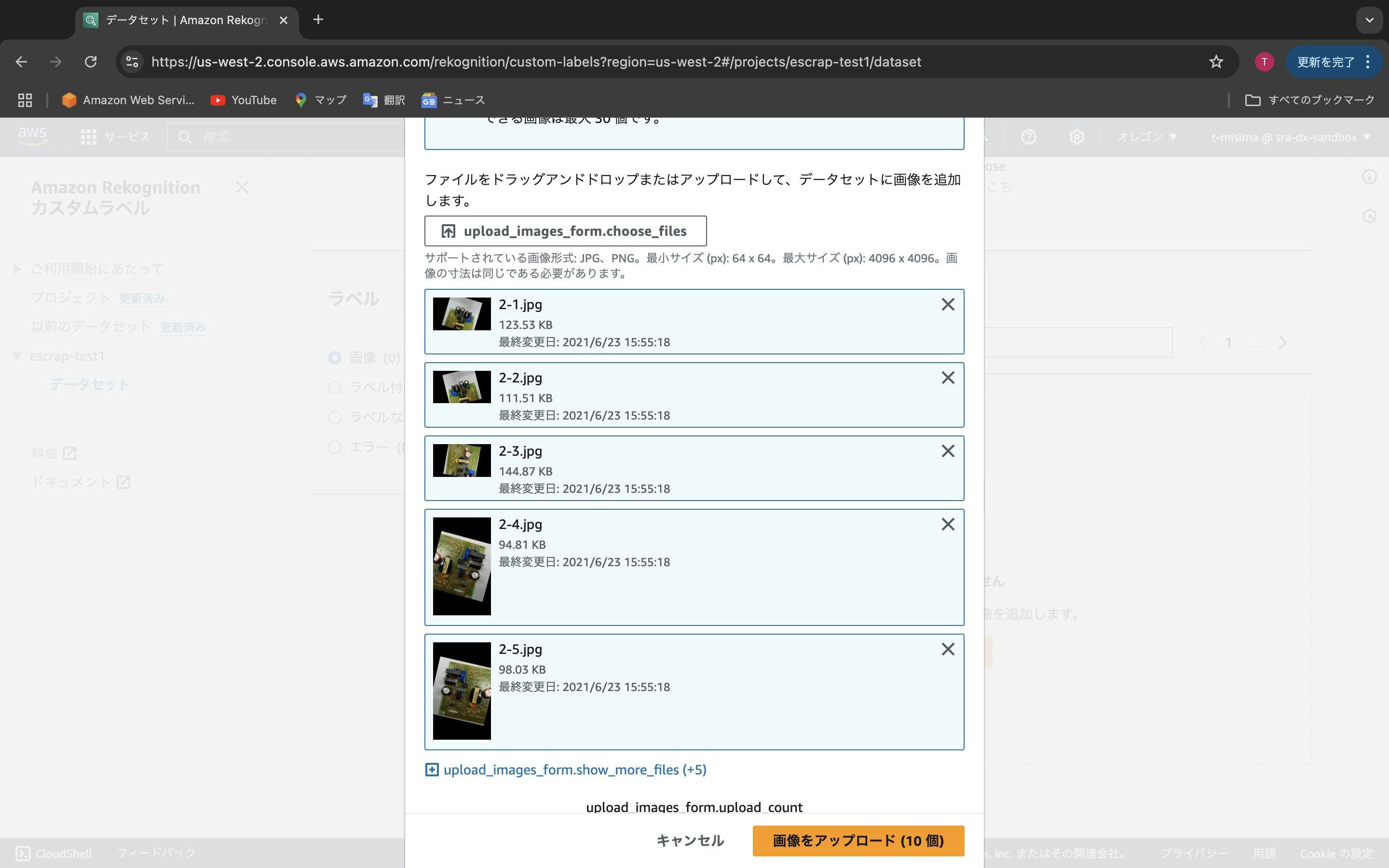
Task: Select the ラベル付 radio filter
Action: click(x=335, y=388)
